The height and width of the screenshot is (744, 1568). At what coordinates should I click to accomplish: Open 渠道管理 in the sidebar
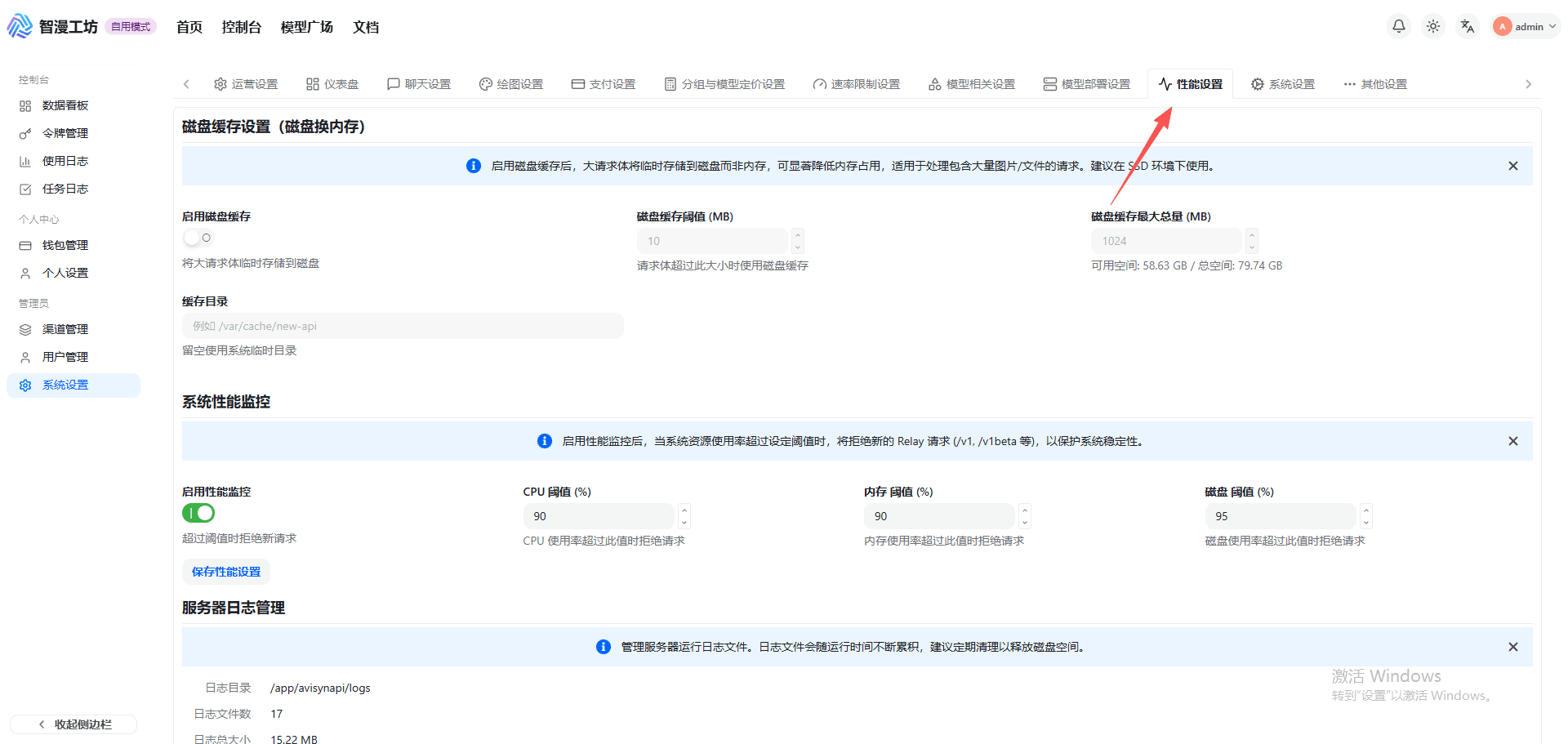[x=73, y=329]
